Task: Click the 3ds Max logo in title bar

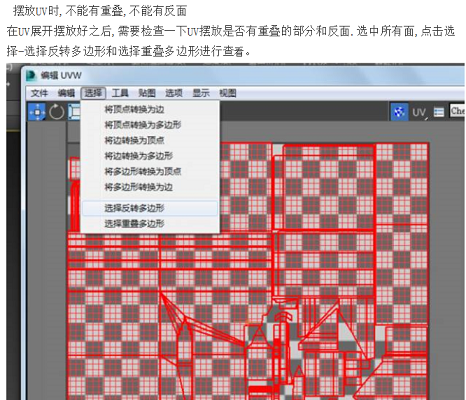Action: pyautogui.click(x=31, y=75)
